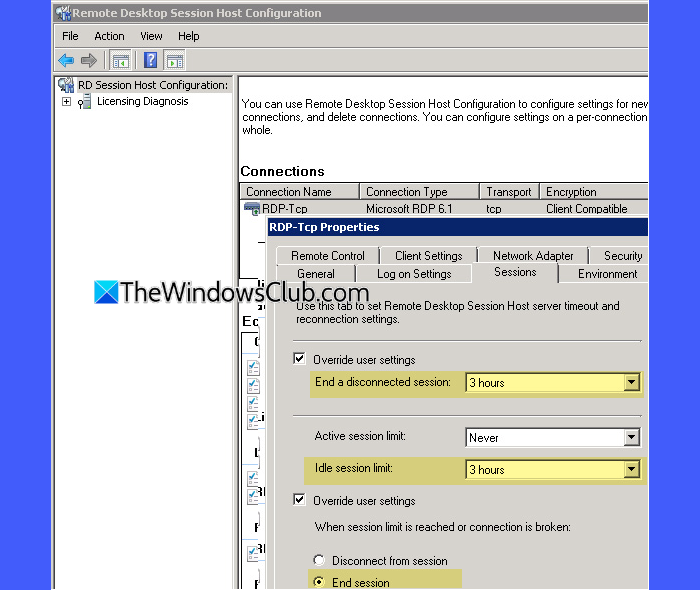This screenshot has width=700, height=590.
Task: Select the RDP-Tcp connection row name
Action: (285, 208)
